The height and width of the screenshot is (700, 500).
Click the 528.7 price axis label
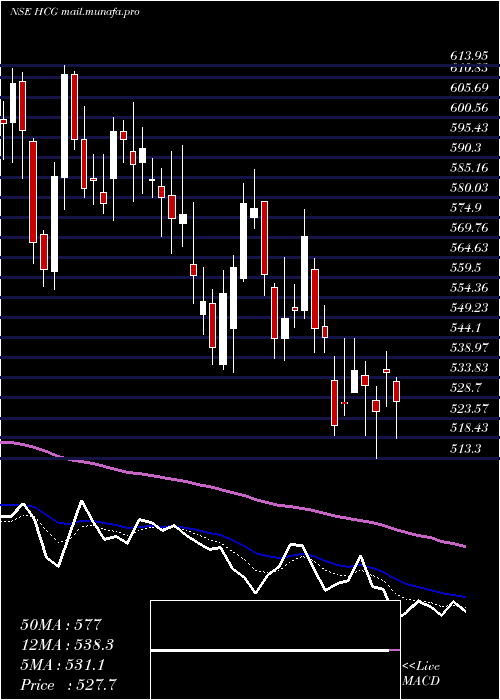(x=465, y=388)
